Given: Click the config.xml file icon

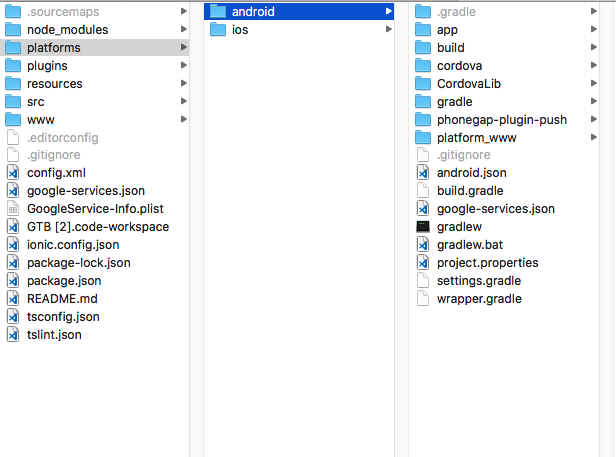Looking at the screenshot, I should 13,173.
